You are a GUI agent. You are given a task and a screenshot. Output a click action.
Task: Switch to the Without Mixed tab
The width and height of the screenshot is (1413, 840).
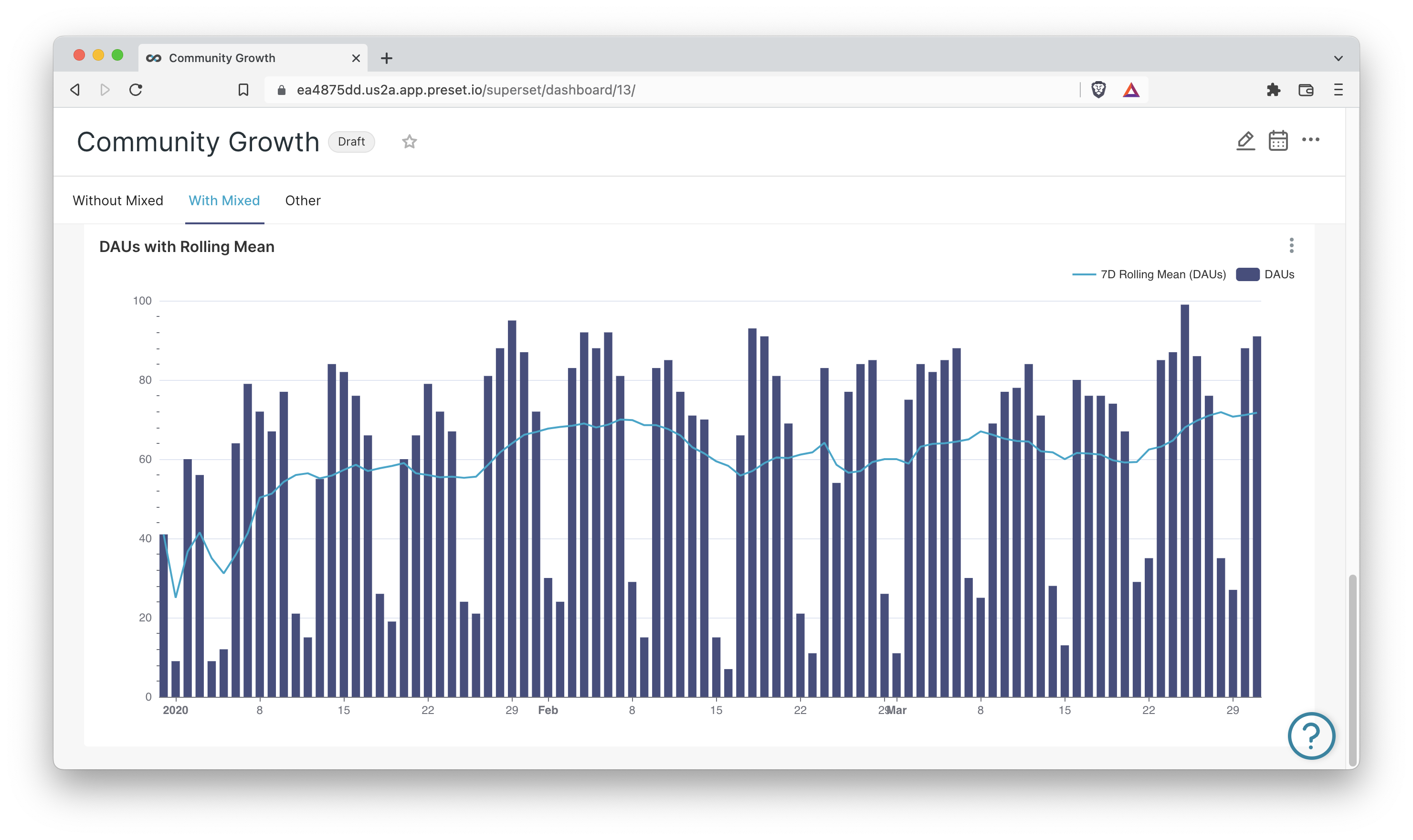[x=118, y=200]
